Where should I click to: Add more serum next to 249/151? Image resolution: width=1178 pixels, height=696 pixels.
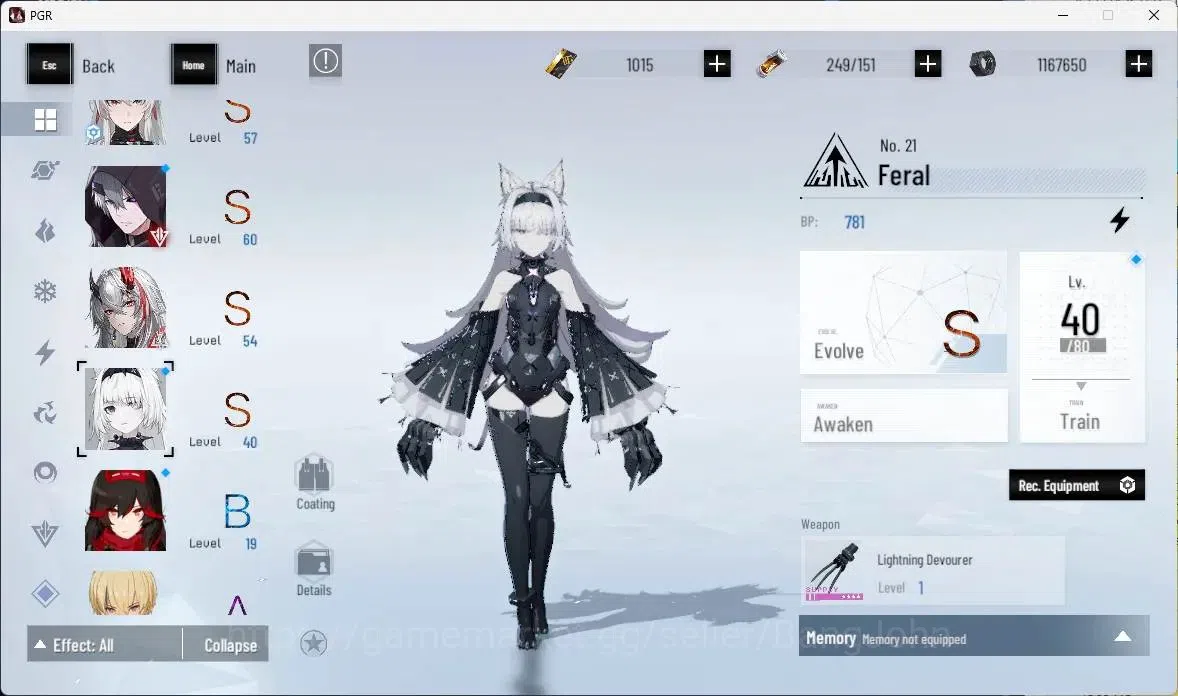pos(928,64)
